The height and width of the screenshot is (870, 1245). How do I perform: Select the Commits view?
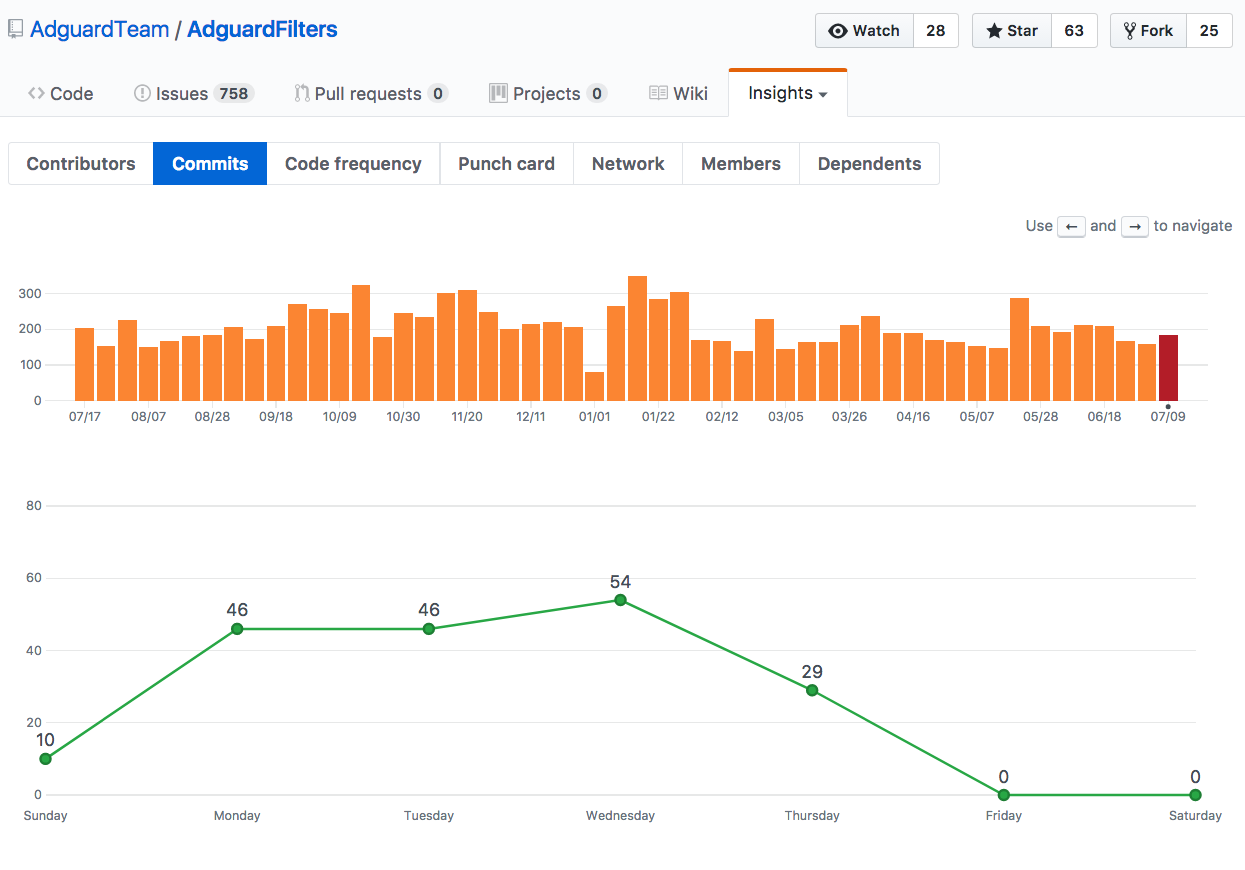[x=210, y=164]
